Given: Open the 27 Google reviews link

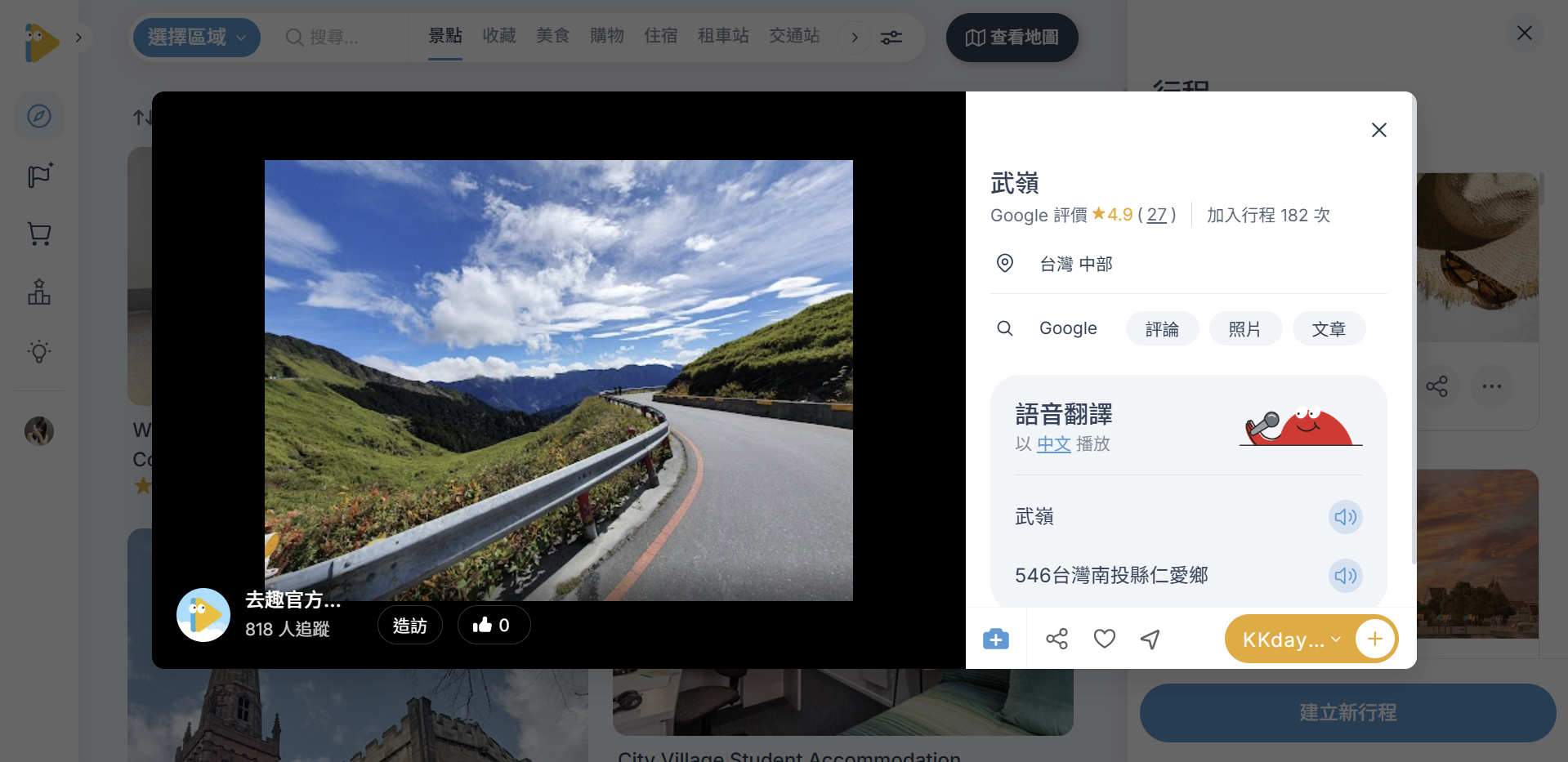Looking at the screenshot, I should click(1157, 215).
